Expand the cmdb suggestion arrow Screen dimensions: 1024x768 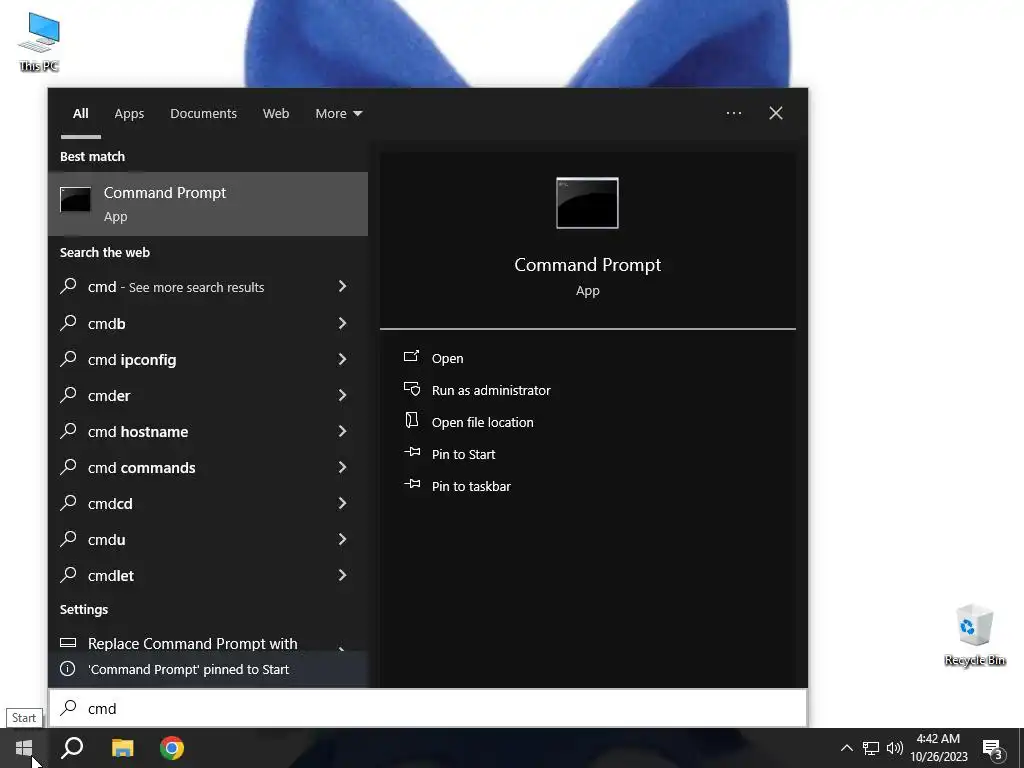coord(342,323)
